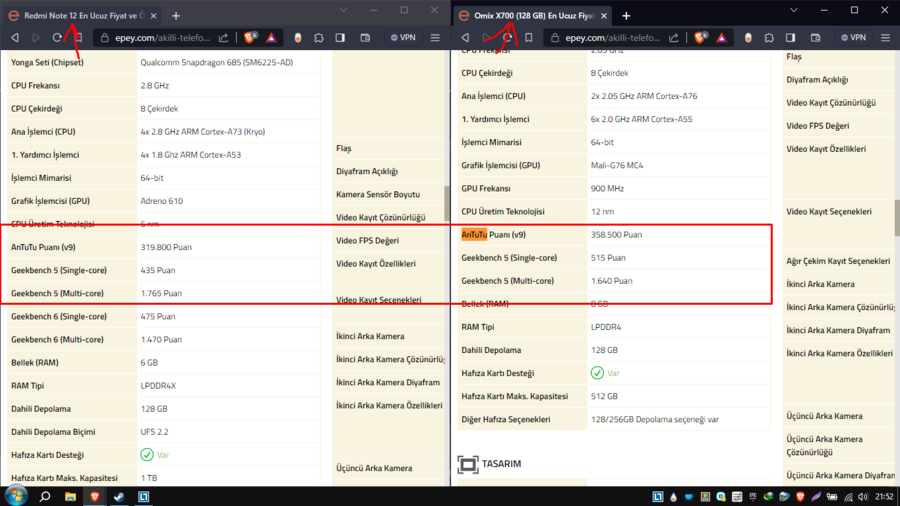Open Brave Rewards in the Omix window
Screen dimensions: 900x506
722,38
